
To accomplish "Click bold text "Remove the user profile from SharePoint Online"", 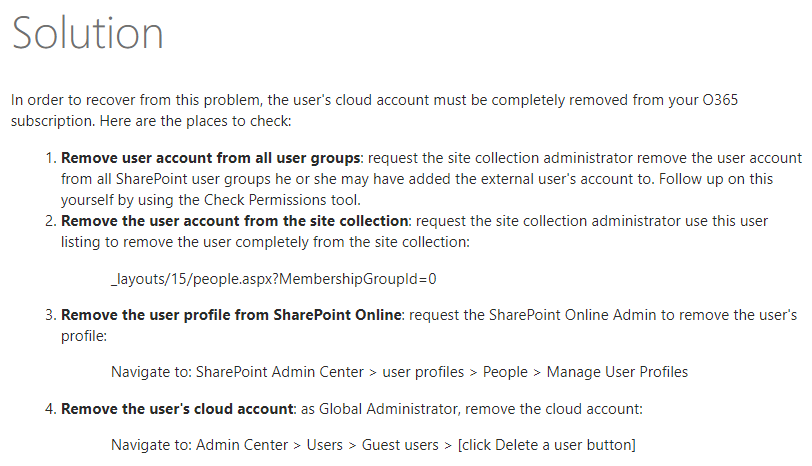I will (231, 315).
